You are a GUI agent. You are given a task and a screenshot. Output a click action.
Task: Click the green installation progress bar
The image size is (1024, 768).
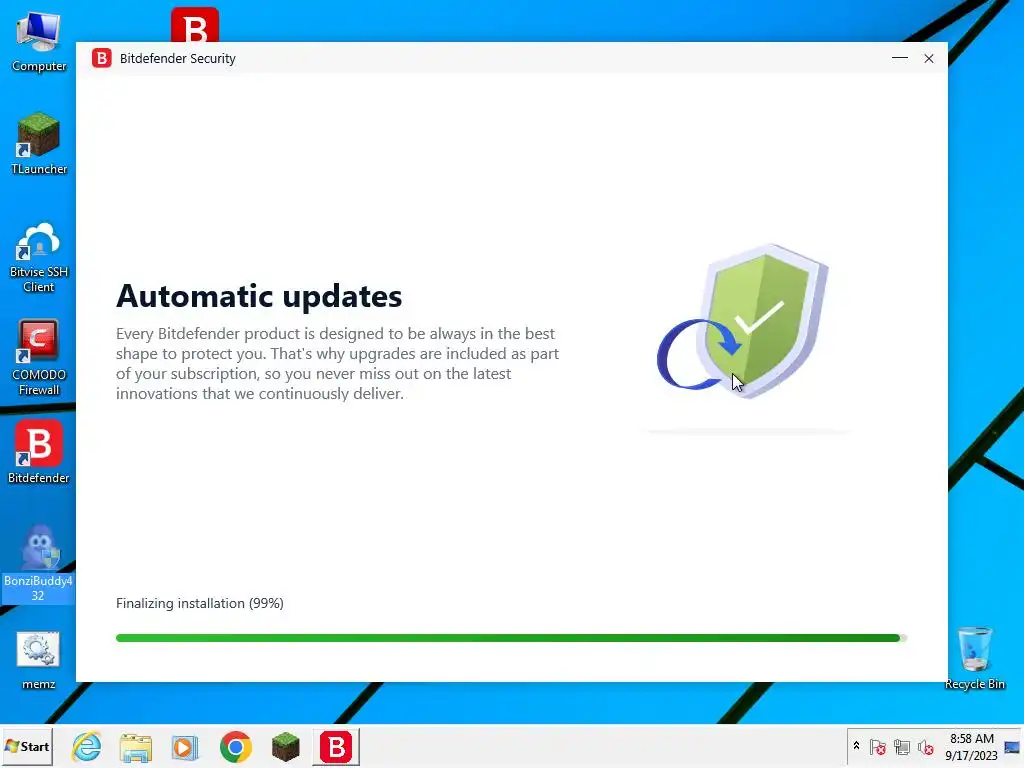pos(511,638)
